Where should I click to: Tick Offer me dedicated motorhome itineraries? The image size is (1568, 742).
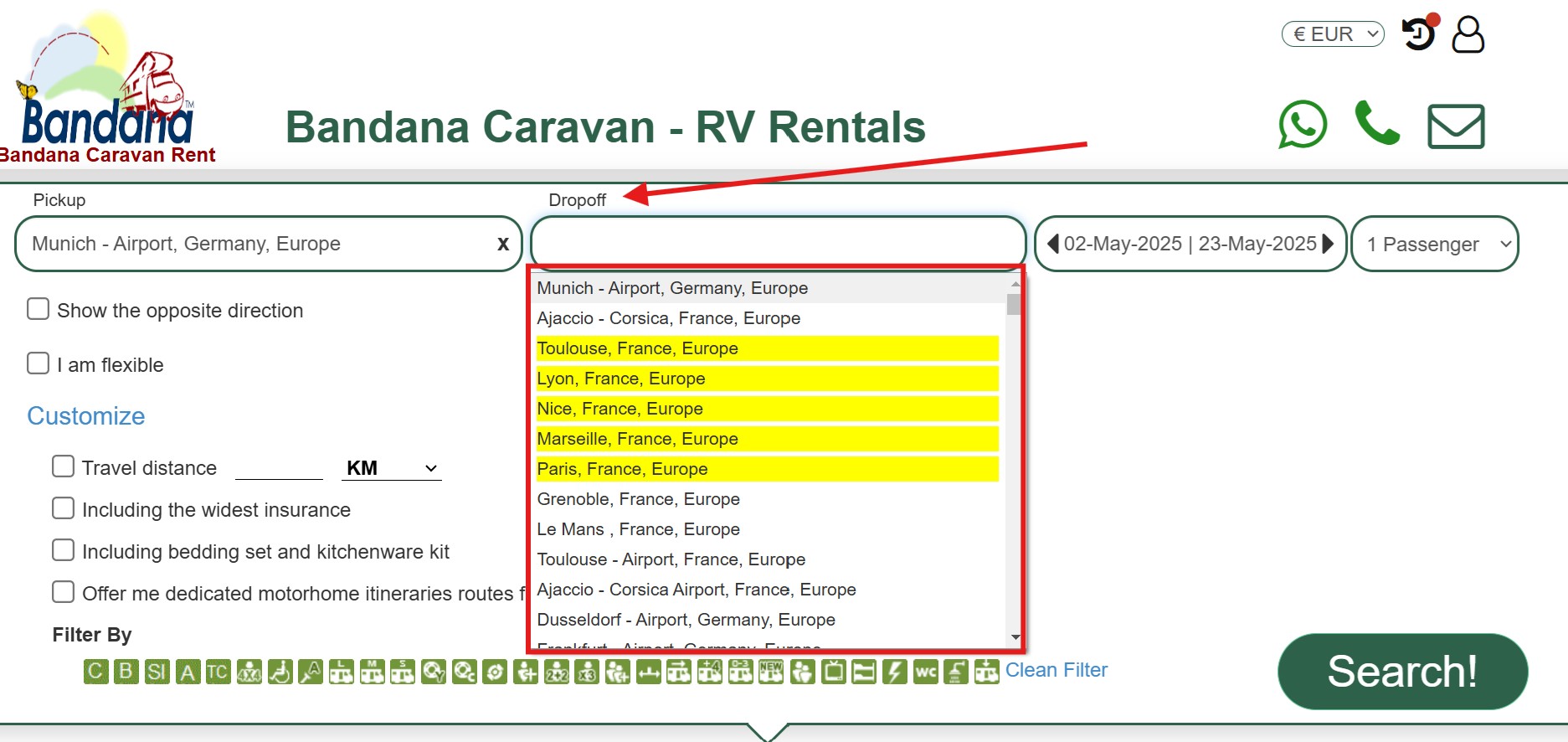coord(63,592)
